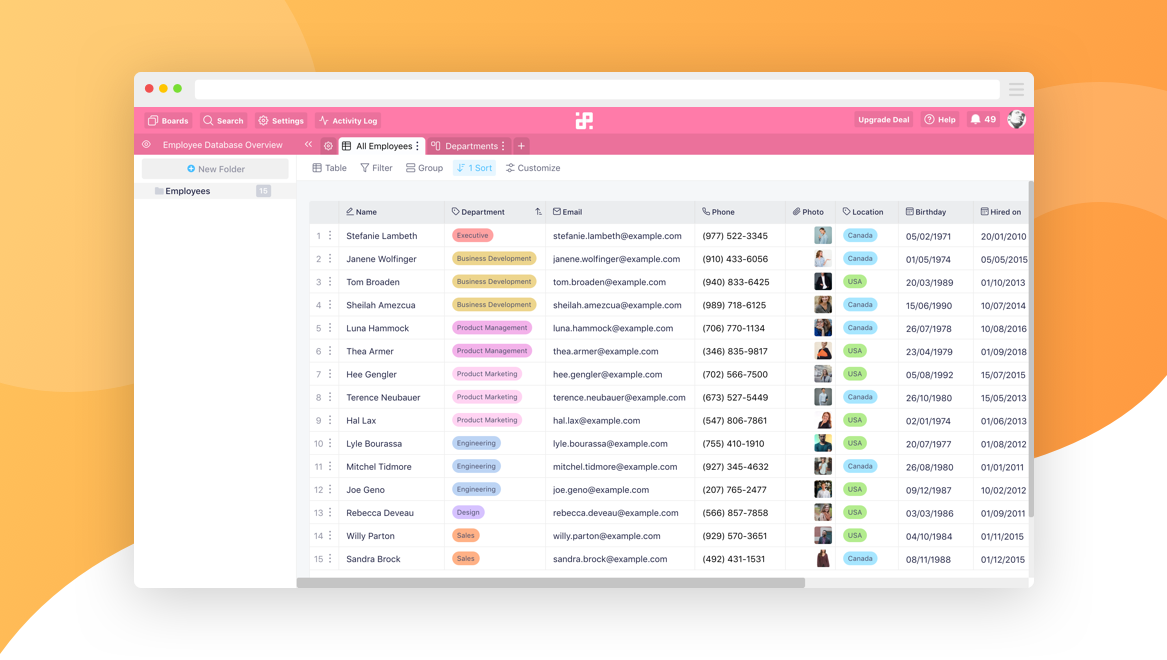Open the Boards menu
1167x660 pixels.
click(168, 121)
